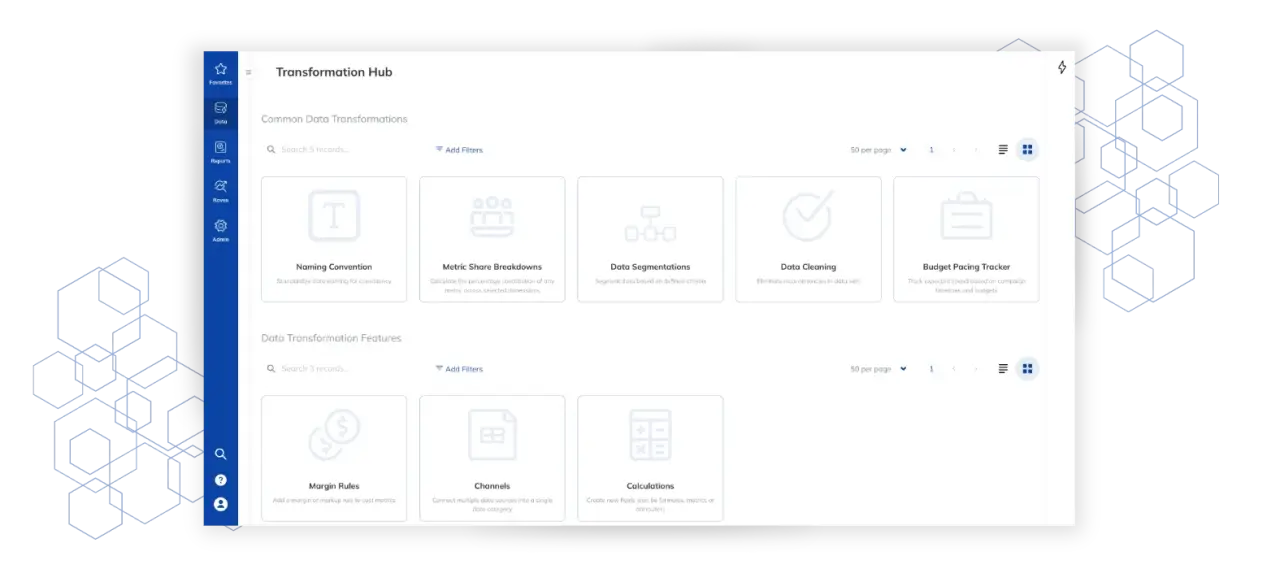Toggle the hamburger menu beside Transformation Hub

pos(249,72)
